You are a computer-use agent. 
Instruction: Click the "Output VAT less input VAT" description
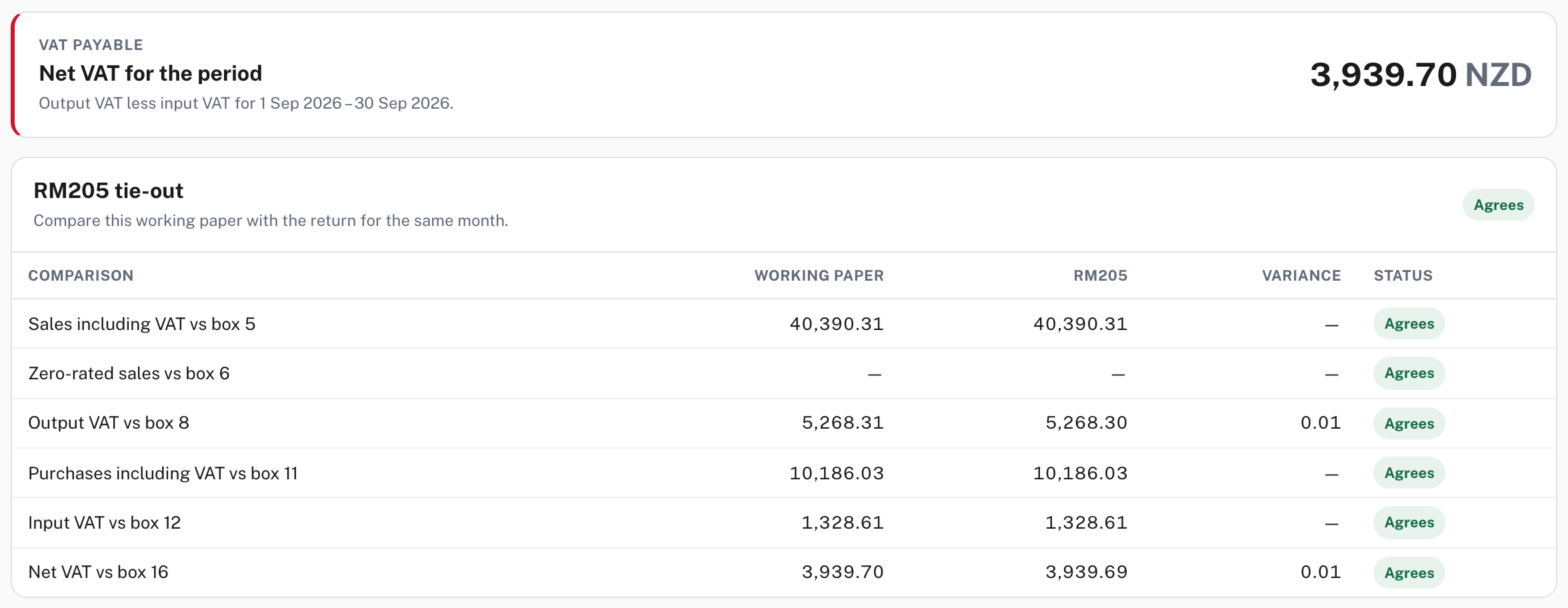click(246, 103)
